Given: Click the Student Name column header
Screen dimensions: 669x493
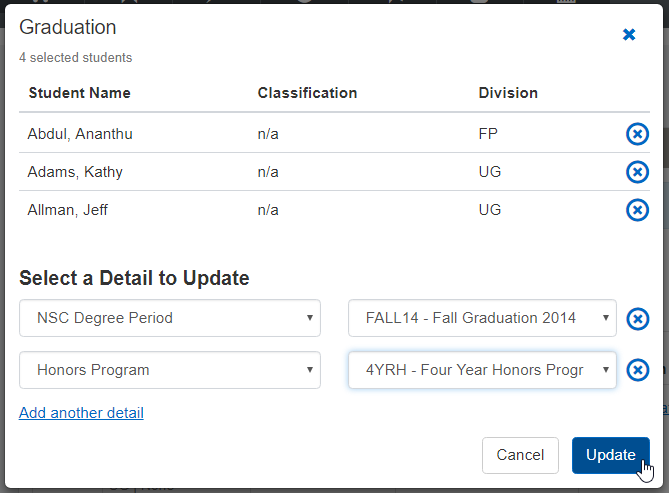Looking at the screenshot, I should [79, 93].
